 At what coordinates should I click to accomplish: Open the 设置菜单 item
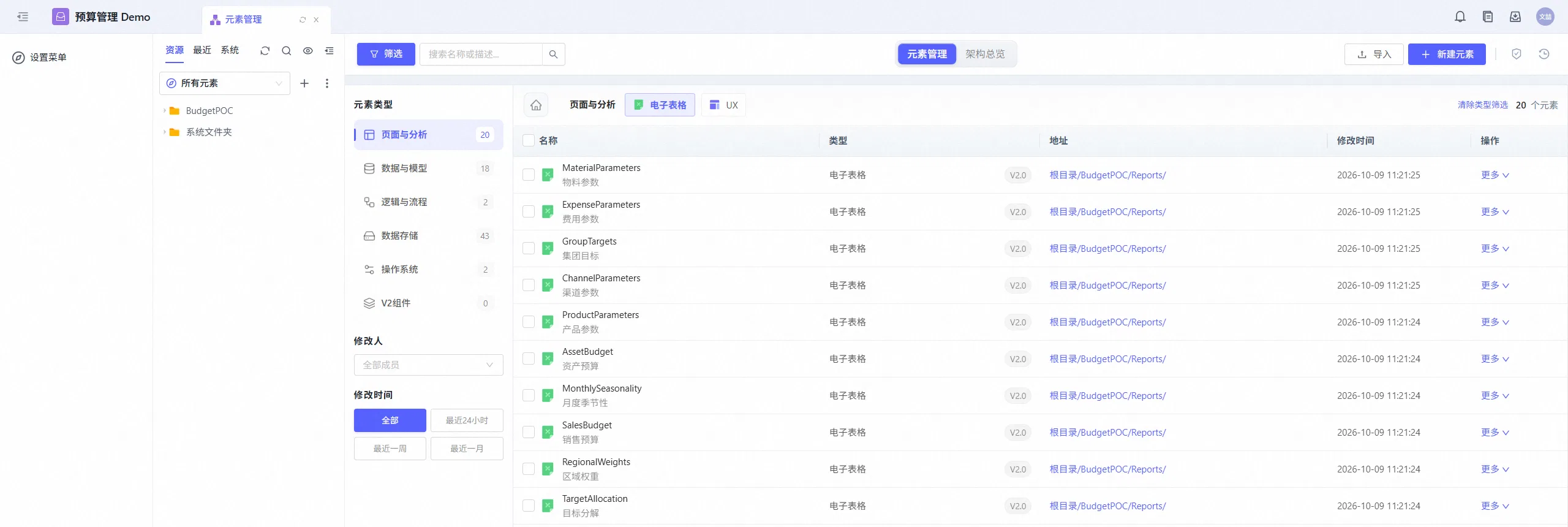pyautogui.click(x=40, y=58)
